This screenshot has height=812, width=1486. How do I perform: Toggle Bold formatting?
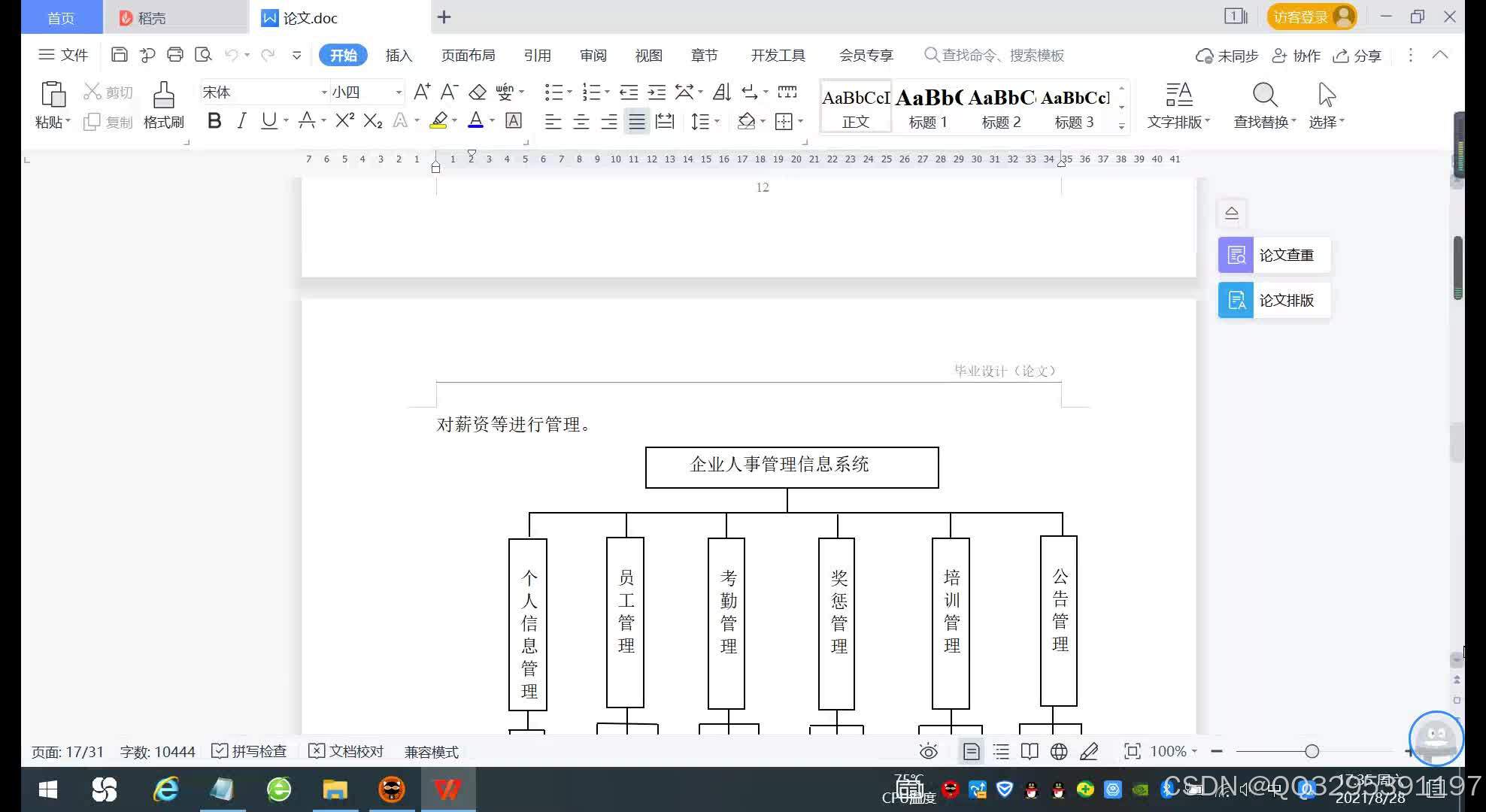[214, 121]
